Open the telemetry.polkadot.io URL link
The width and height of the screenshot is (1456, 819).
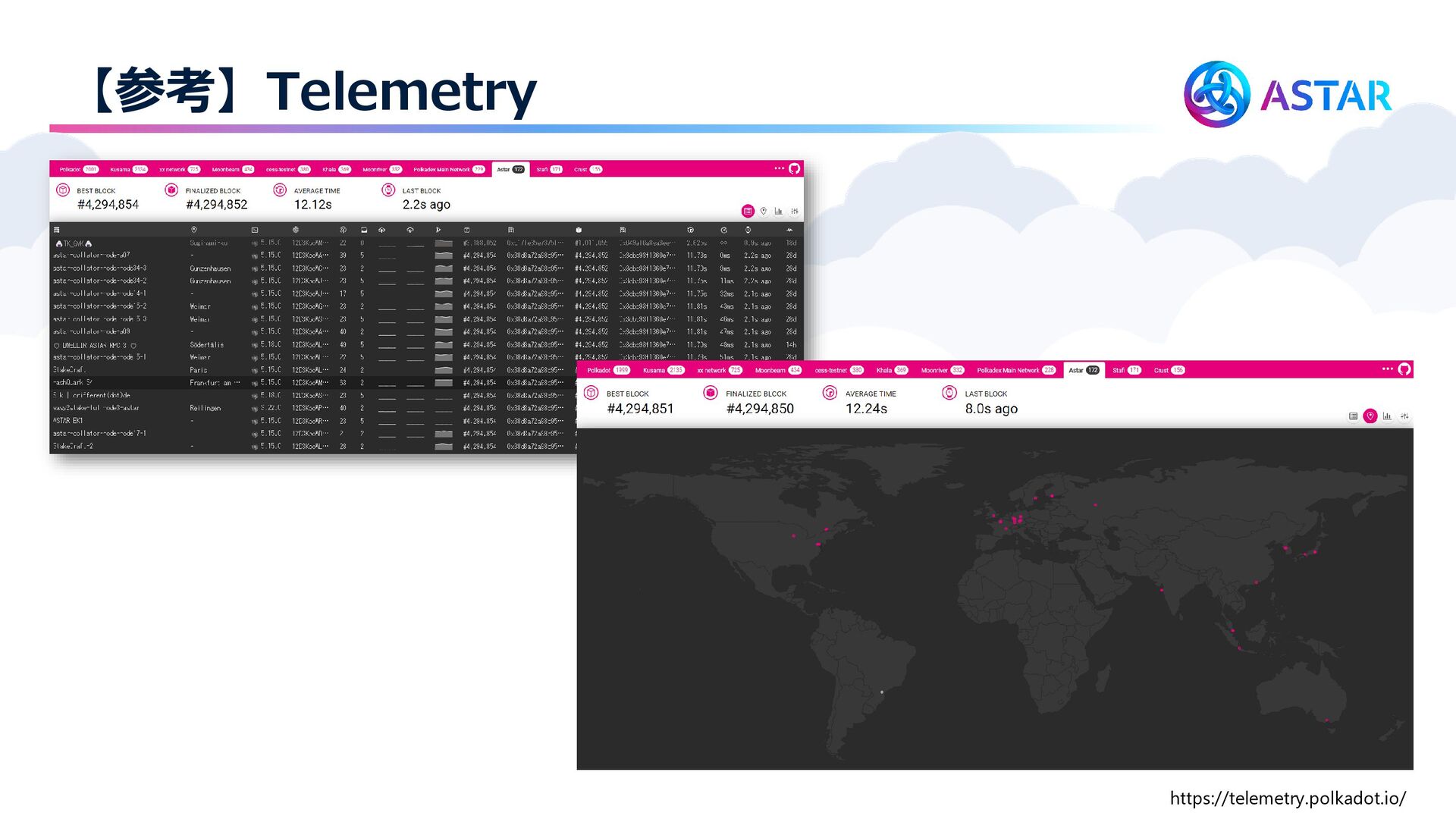point(1288,799)
